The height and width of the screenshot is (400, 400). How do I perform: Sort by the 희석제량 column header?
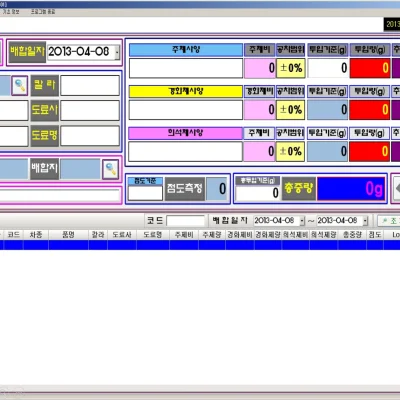coord(324,235)
